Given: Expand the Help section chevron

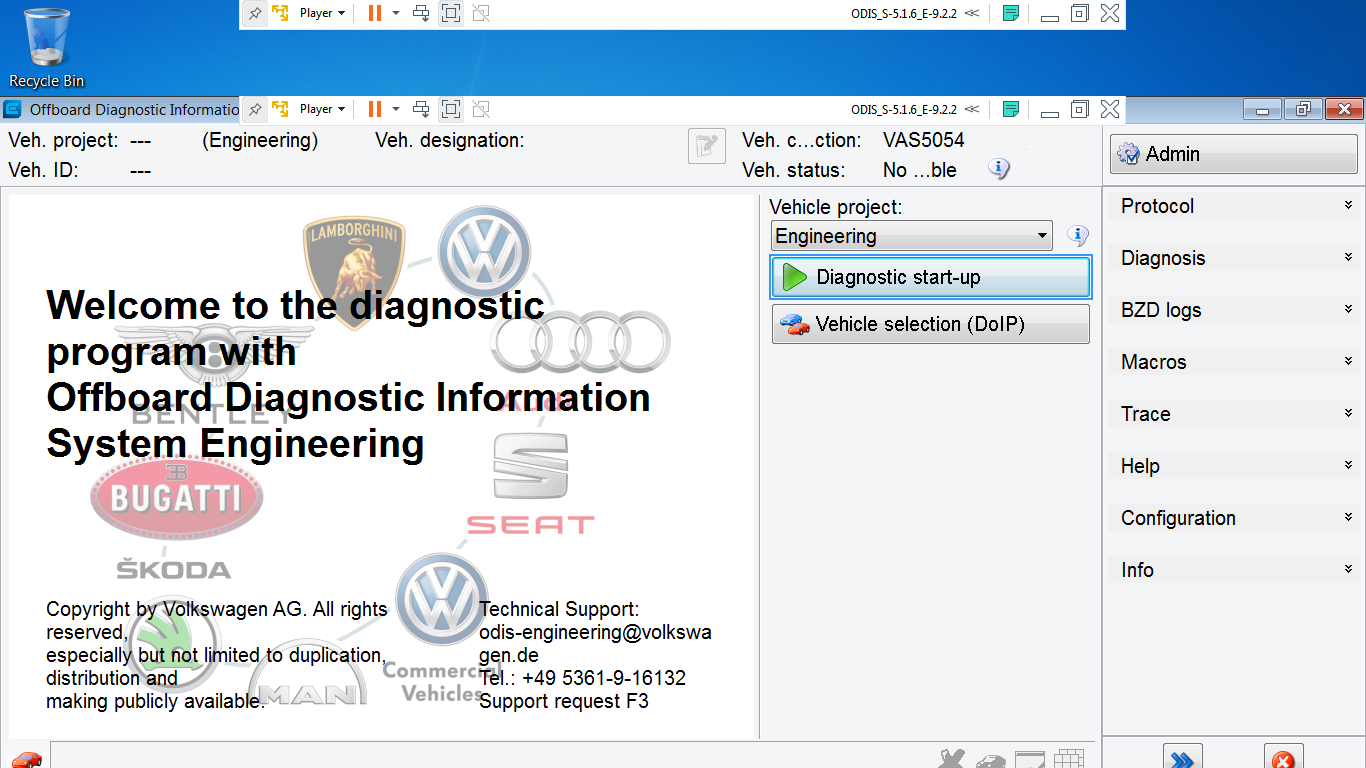Looking at the screenshot, I should coord(1348,465).
